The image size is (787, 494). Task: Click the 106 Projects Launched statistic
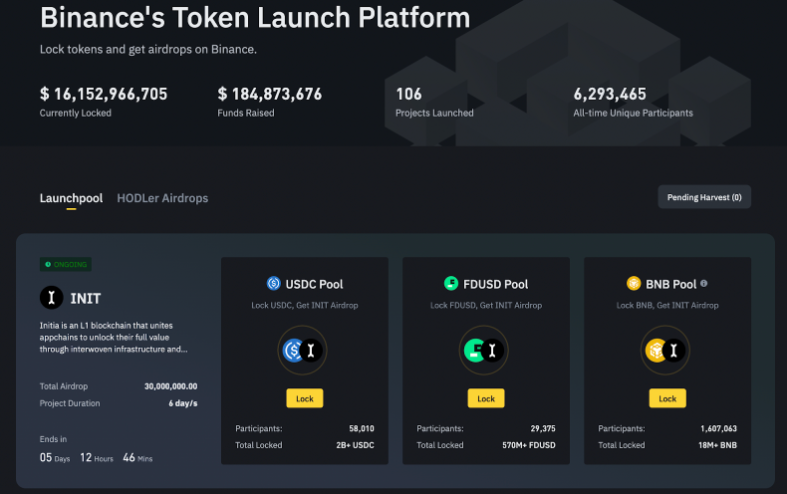(409, 94)
